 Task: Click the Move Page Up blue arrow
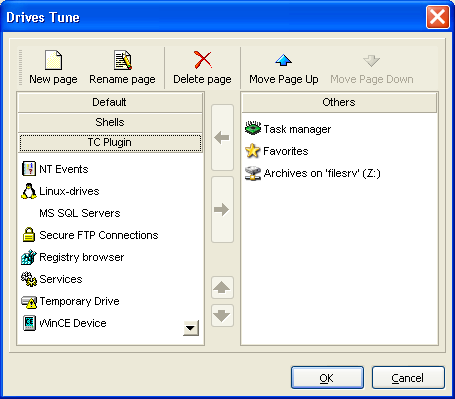283,60
